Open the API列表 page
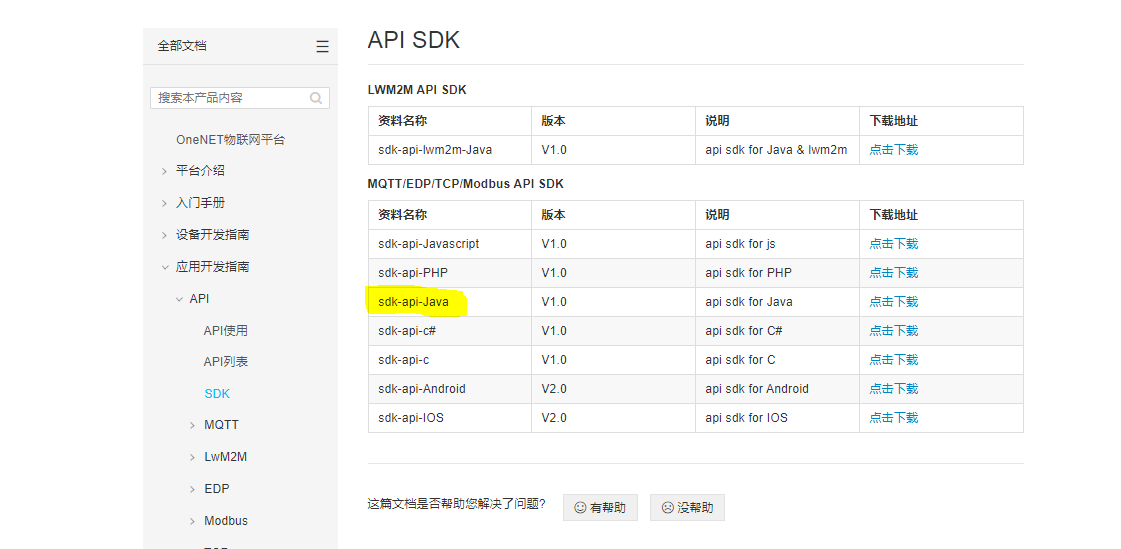This screenshot has width=1121, height=549. pos(226,362)
